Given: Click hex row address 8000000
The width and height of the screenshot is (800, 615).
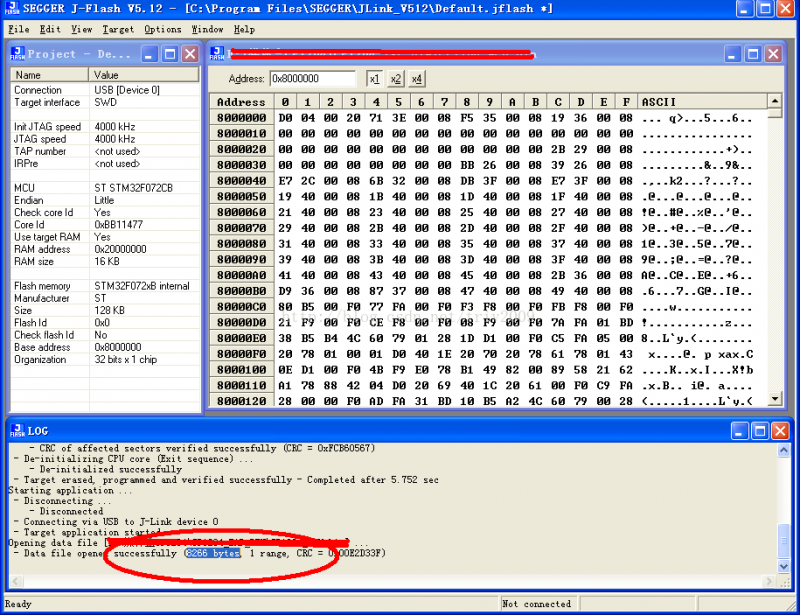Looking at the screenshot, I should tap(242, 118).
